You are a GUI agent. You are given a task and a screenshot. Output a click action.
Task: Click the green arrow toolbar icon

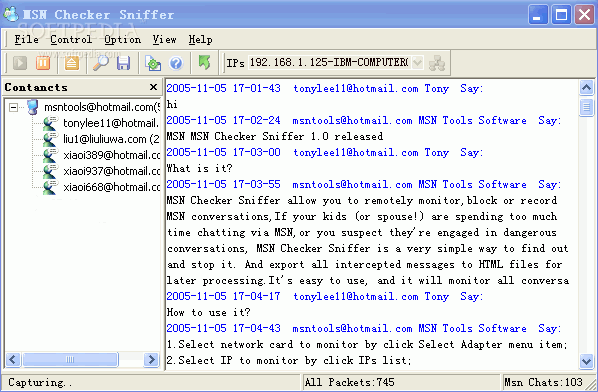coord(204,62)
